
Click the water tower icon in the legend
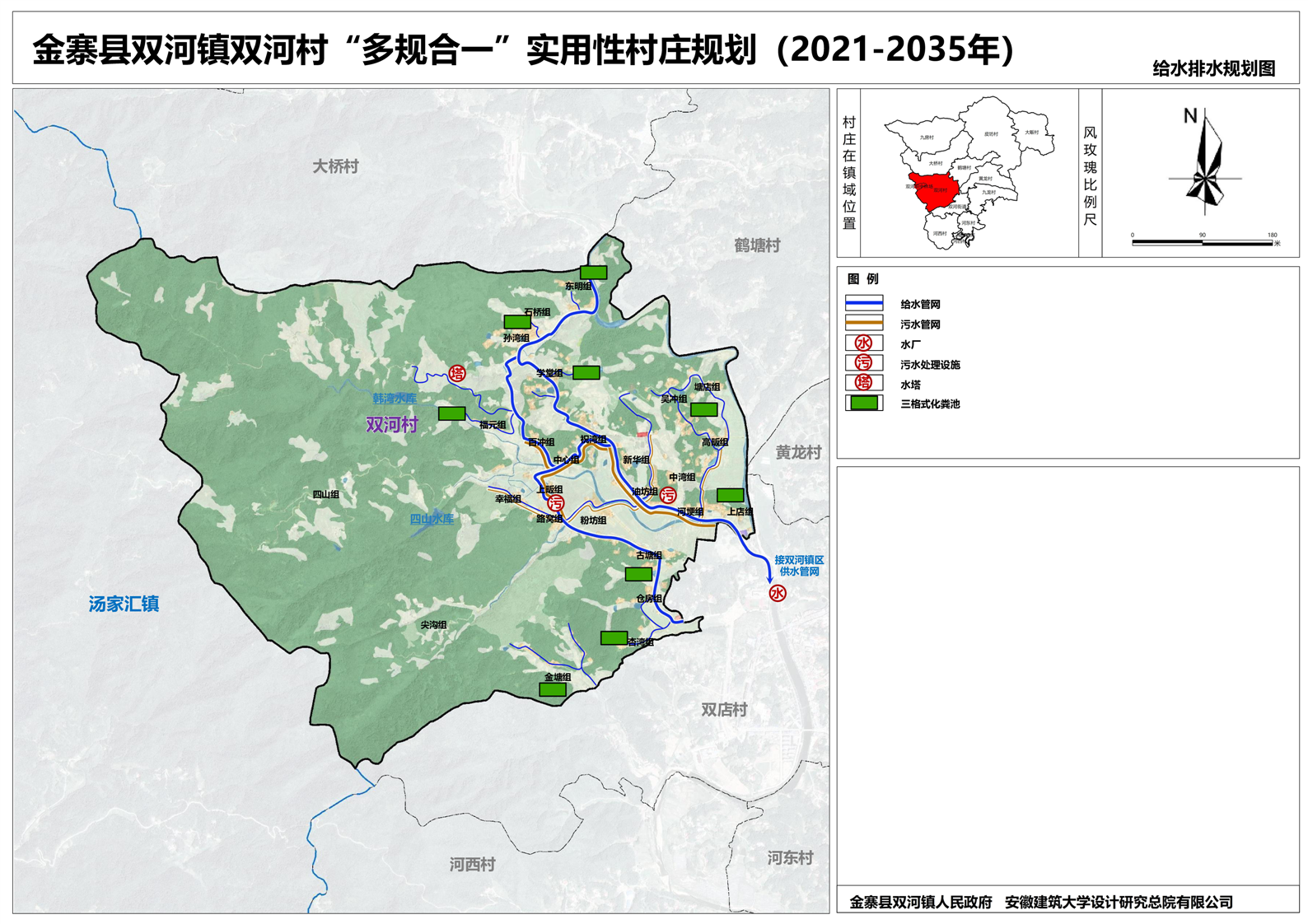tap(863, 383)
